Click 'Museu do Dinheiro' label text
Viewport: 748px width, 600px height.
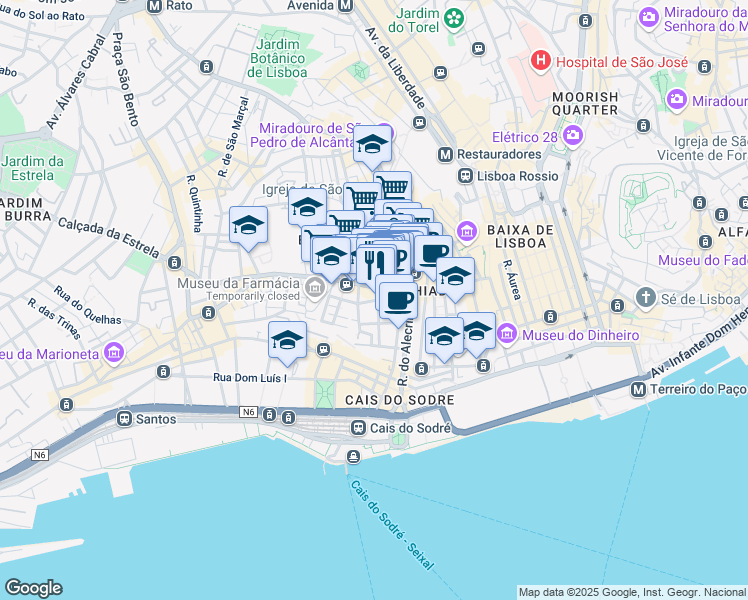[x=581, y=335]
